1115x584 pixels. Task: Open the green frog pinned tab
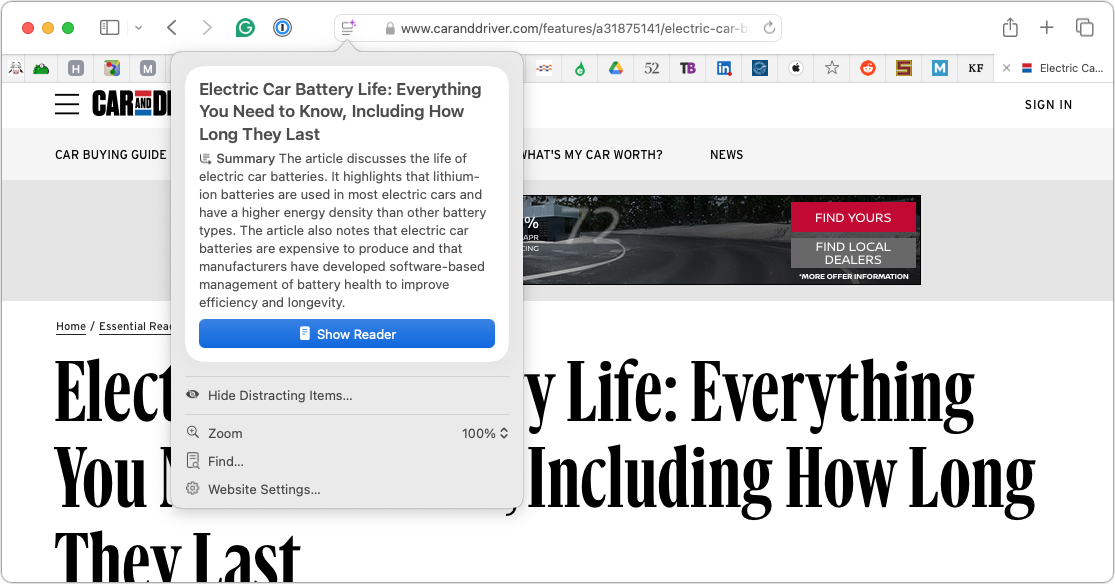point(41,68)
